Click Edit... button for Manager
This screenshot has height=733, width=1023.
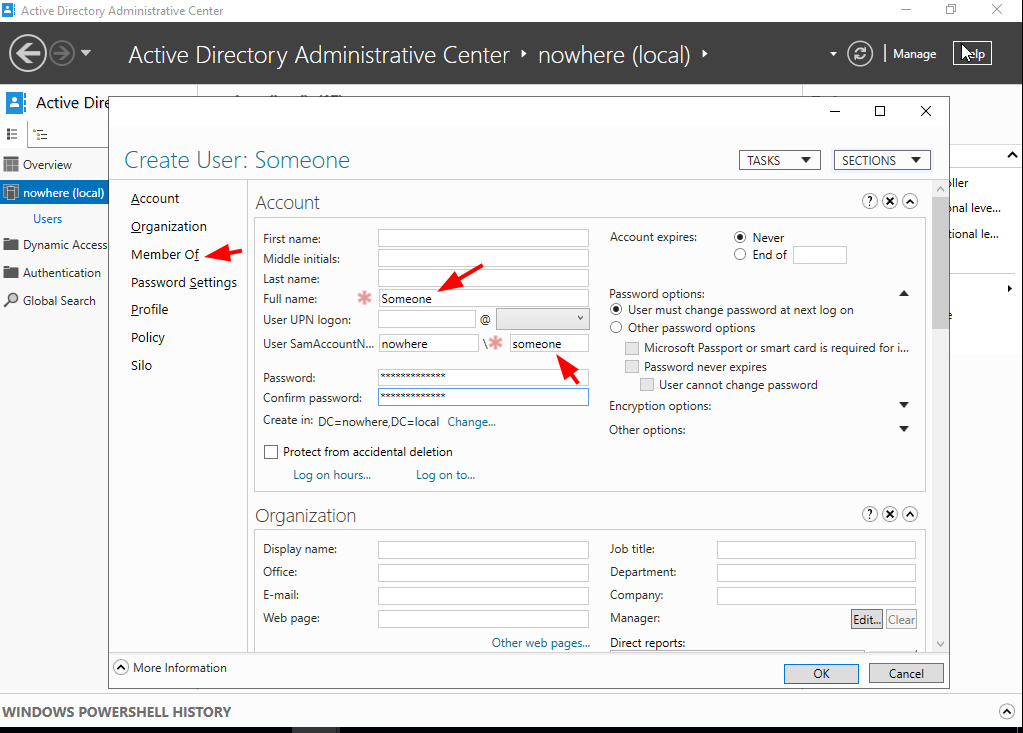(x=867, y=619)
